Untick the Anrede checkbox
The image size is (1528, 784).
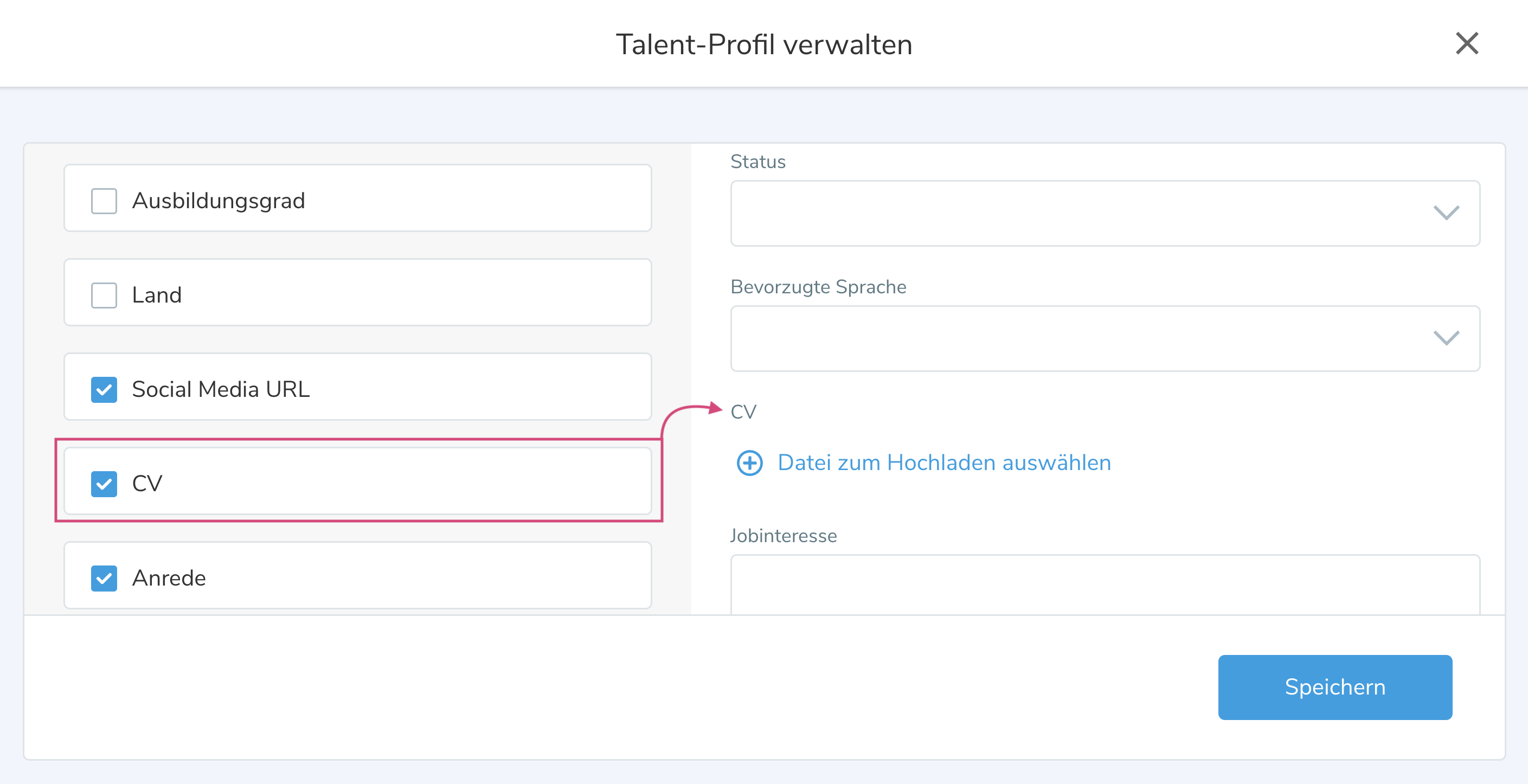(104, 578)
